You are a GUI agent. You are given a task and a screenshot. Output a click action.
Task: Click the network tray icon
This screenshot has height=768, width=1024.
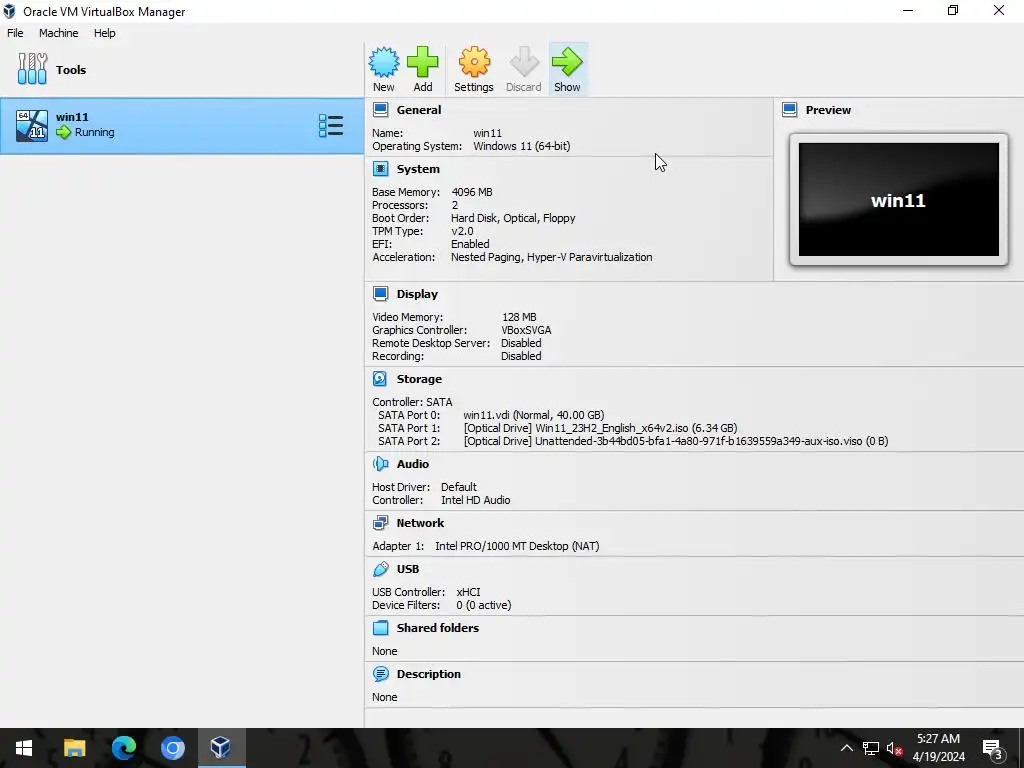point(871,748)
